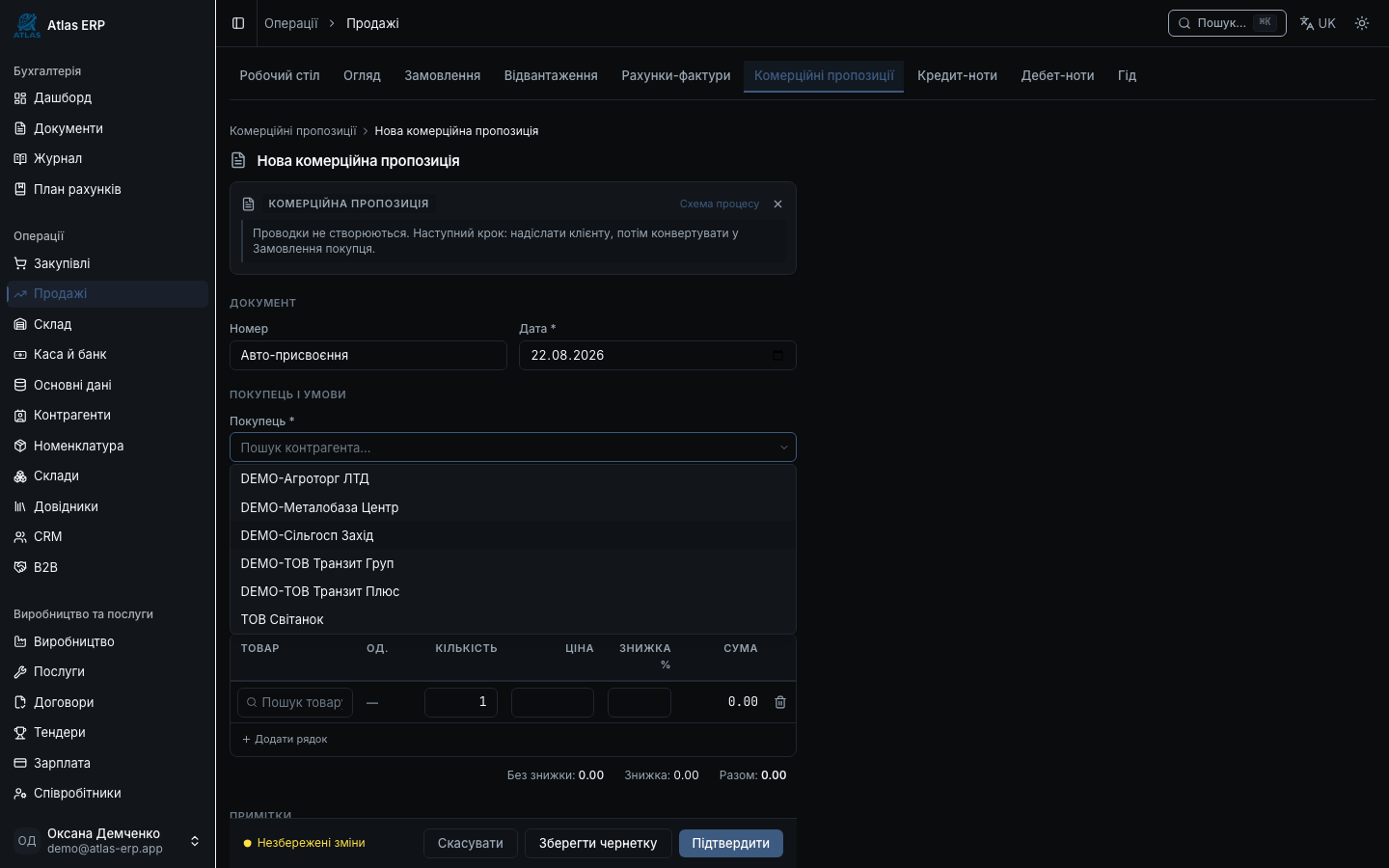Image resolution: width=1389 pixels, height=868 pixels.
Task: Click the Операції breadcrumb
Action: (291, 23)
